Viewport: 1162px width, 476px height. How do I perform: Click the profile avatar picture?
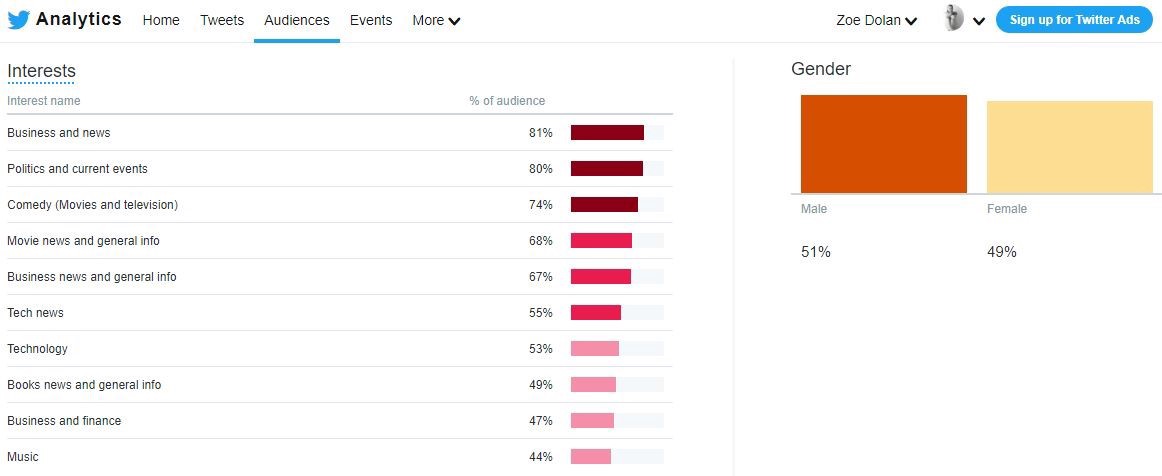coord(954,19)
